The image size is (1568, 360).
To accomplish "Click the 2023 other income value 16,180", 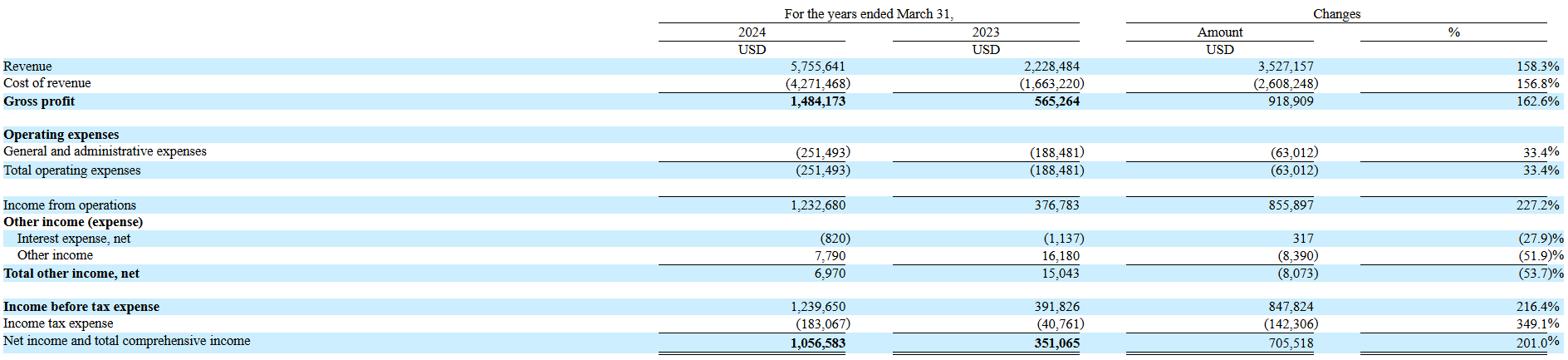I will (1061, 256).
